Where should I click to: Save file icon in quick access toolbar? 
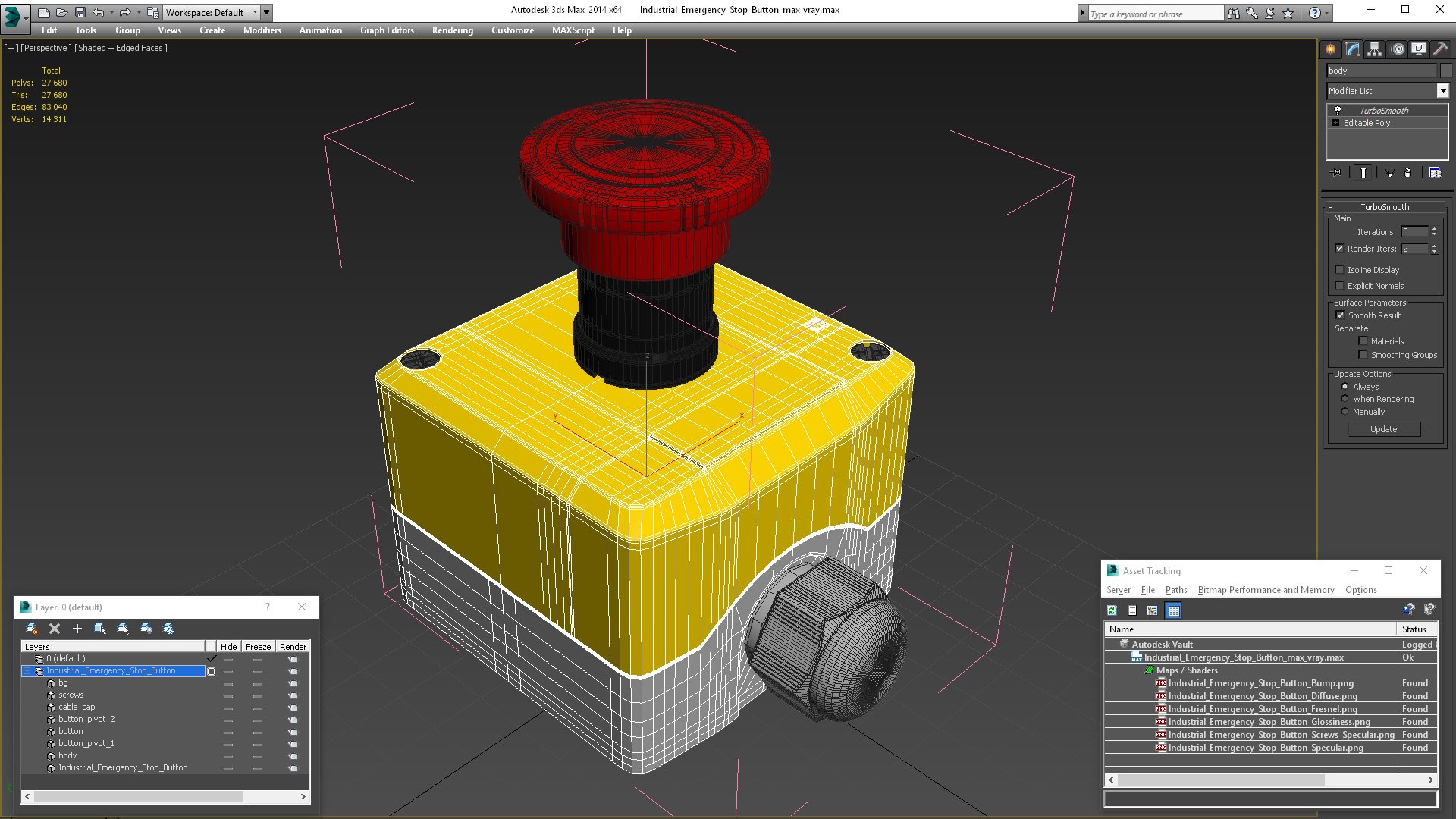[x=80, y=12]
